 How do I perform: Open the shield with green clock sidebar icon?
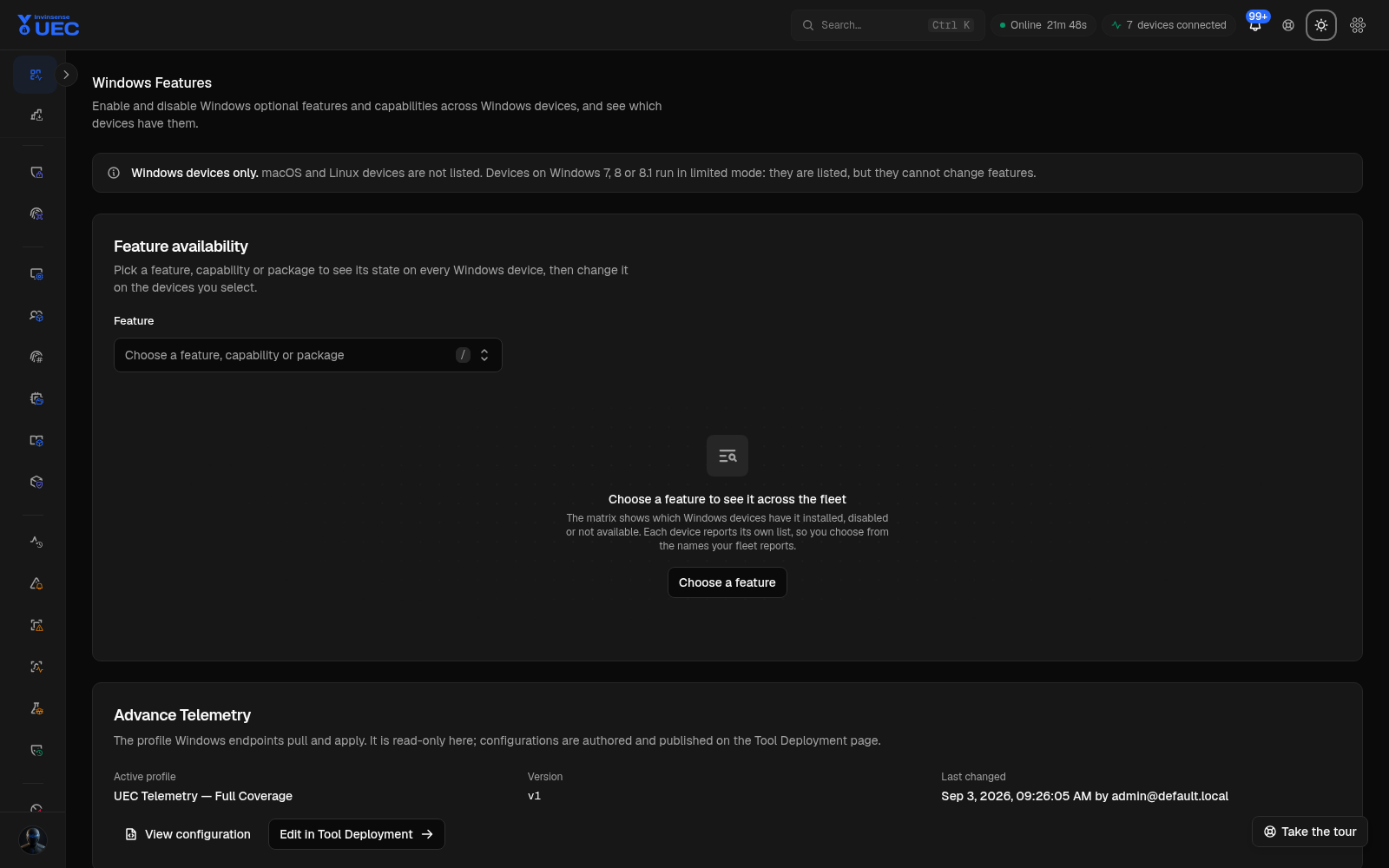click(x=36, y=750)
